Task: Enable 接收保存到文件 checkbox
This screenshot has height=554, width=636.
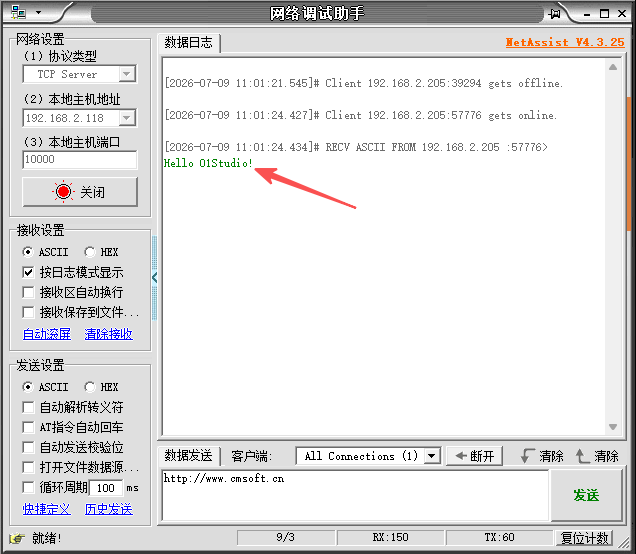Action: (28, 312)
